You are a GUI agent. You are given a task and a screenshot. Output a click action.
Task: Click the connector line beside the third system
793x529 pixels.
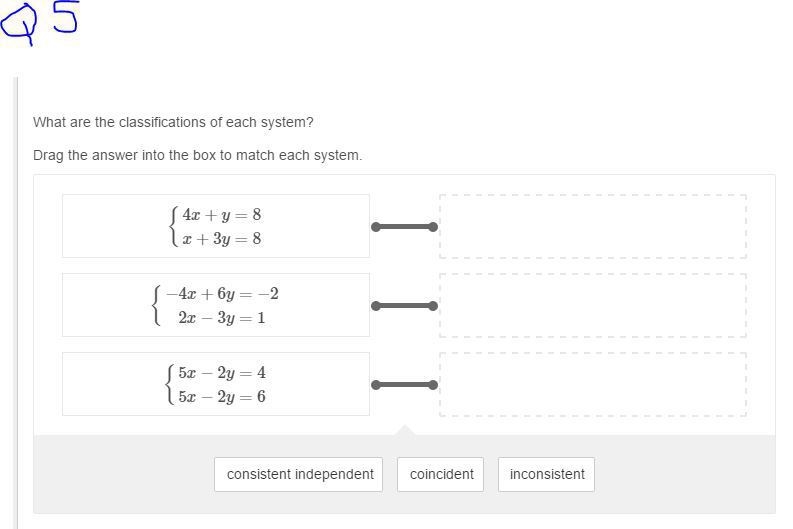coord(405,385)
